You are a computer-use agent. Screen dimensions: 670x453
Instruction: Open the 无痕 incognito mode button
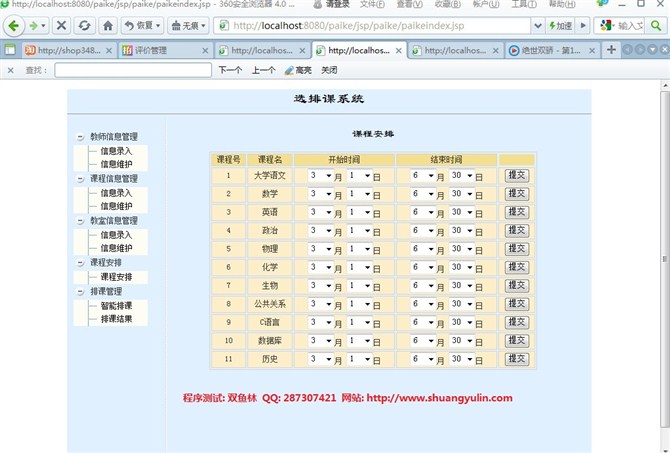click(188, 26)
